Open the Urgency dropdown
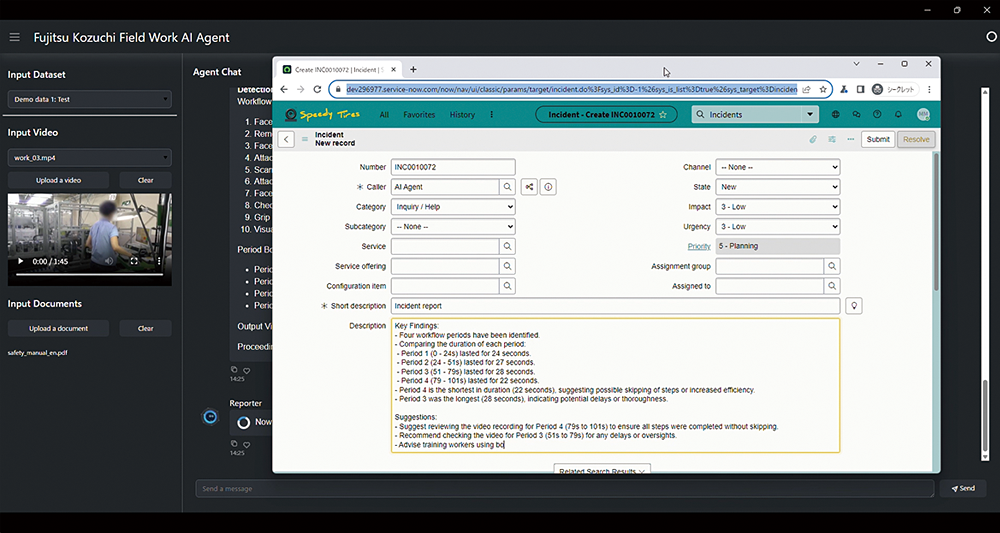The height and width of the screenshot is (533, 1000). 778,227
